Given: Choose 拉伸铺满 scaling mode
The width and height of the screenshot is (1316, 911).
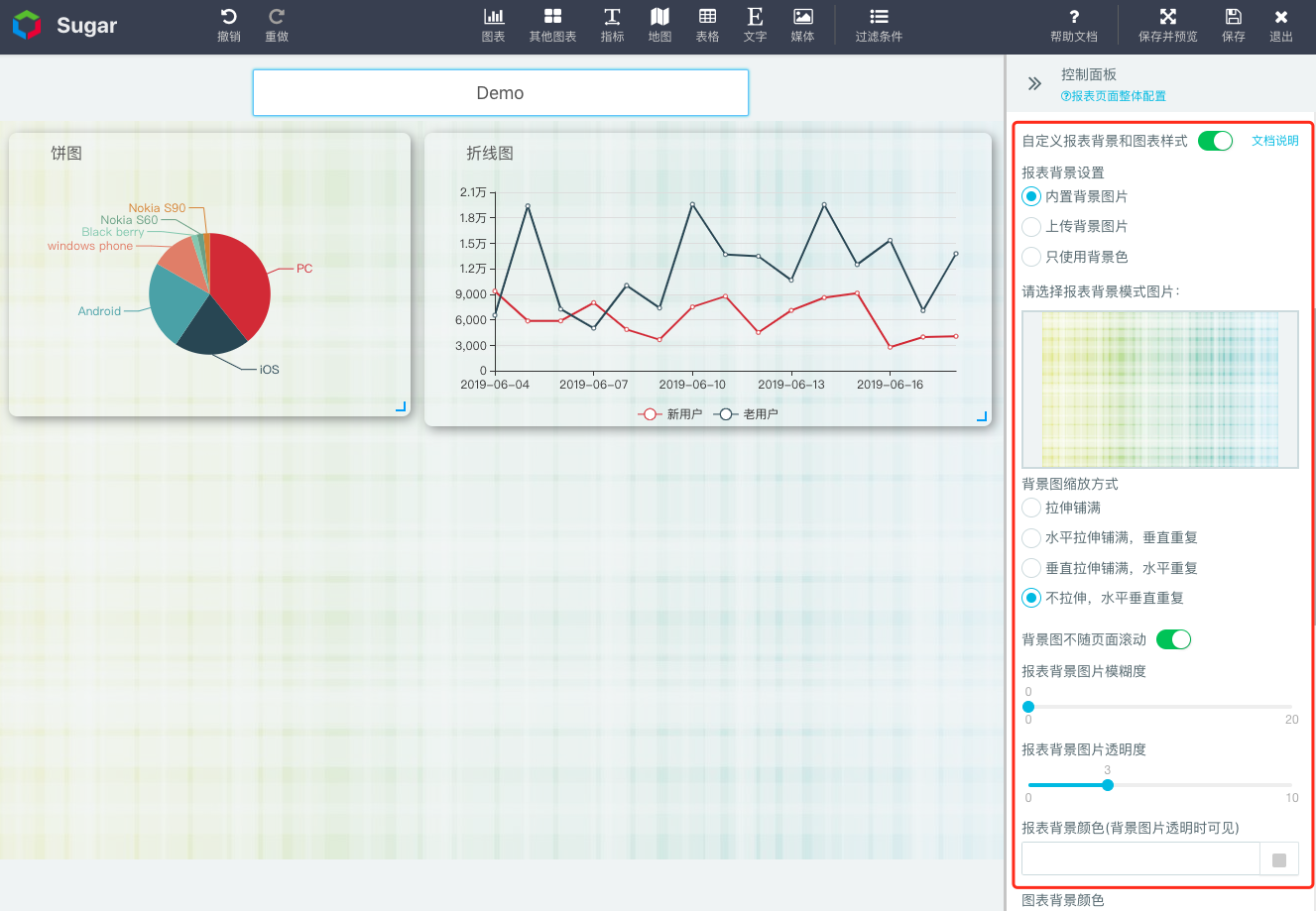Looking at the screenshot, I should 1031,508.
